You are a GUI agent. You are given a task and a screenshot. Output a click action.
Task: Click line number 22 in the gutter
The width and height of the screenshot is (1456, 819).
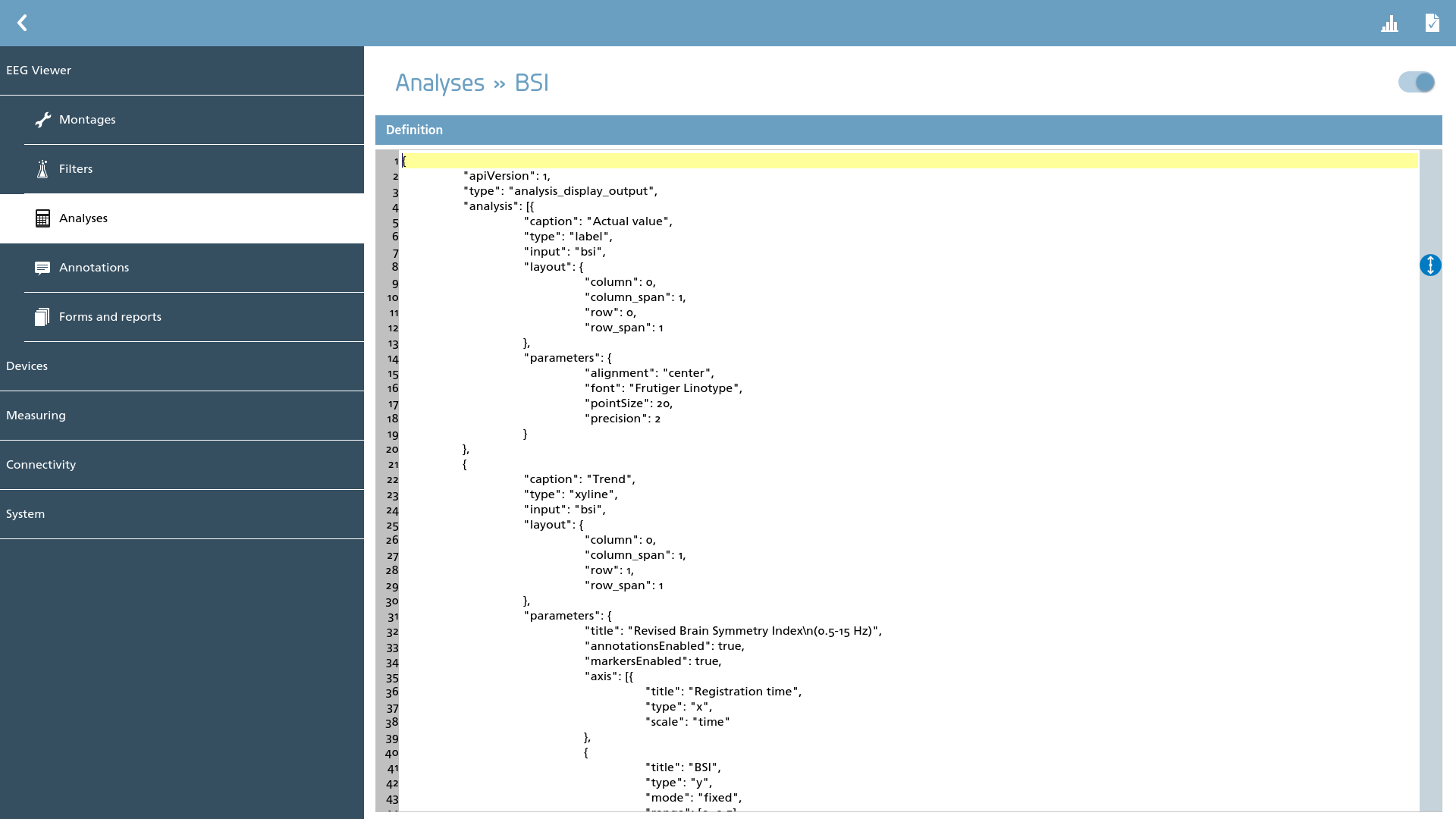[392, 480]
